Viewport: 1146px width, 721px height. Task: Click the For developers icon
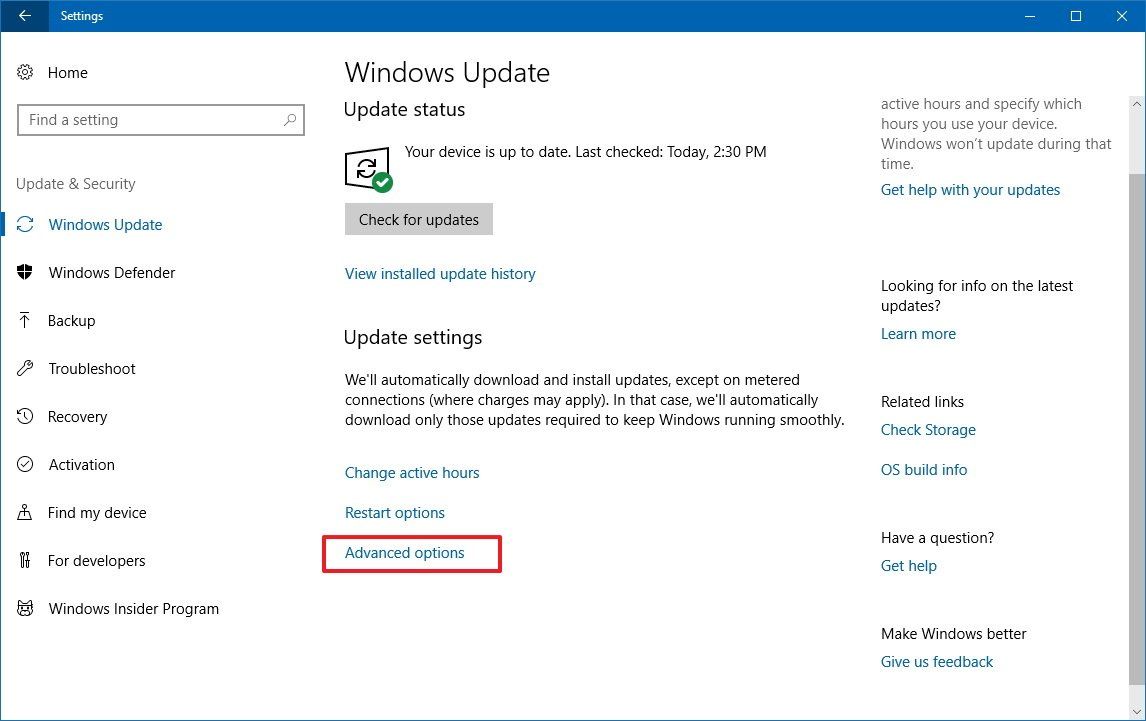click(25, 560)
